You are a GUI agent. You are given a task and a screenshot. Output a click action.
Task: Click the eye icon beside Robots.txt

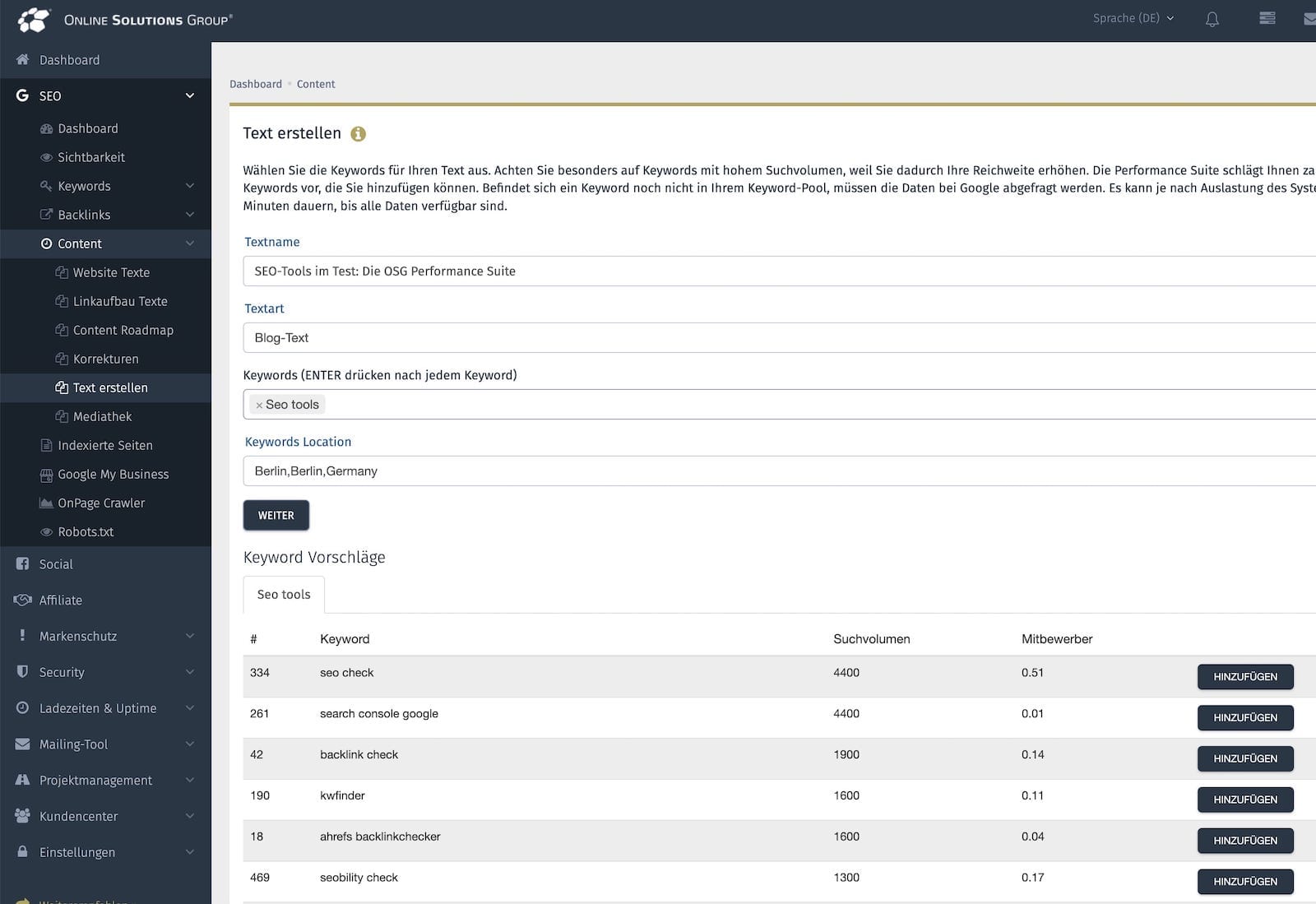pyautogui.click(x=46, y=532)
